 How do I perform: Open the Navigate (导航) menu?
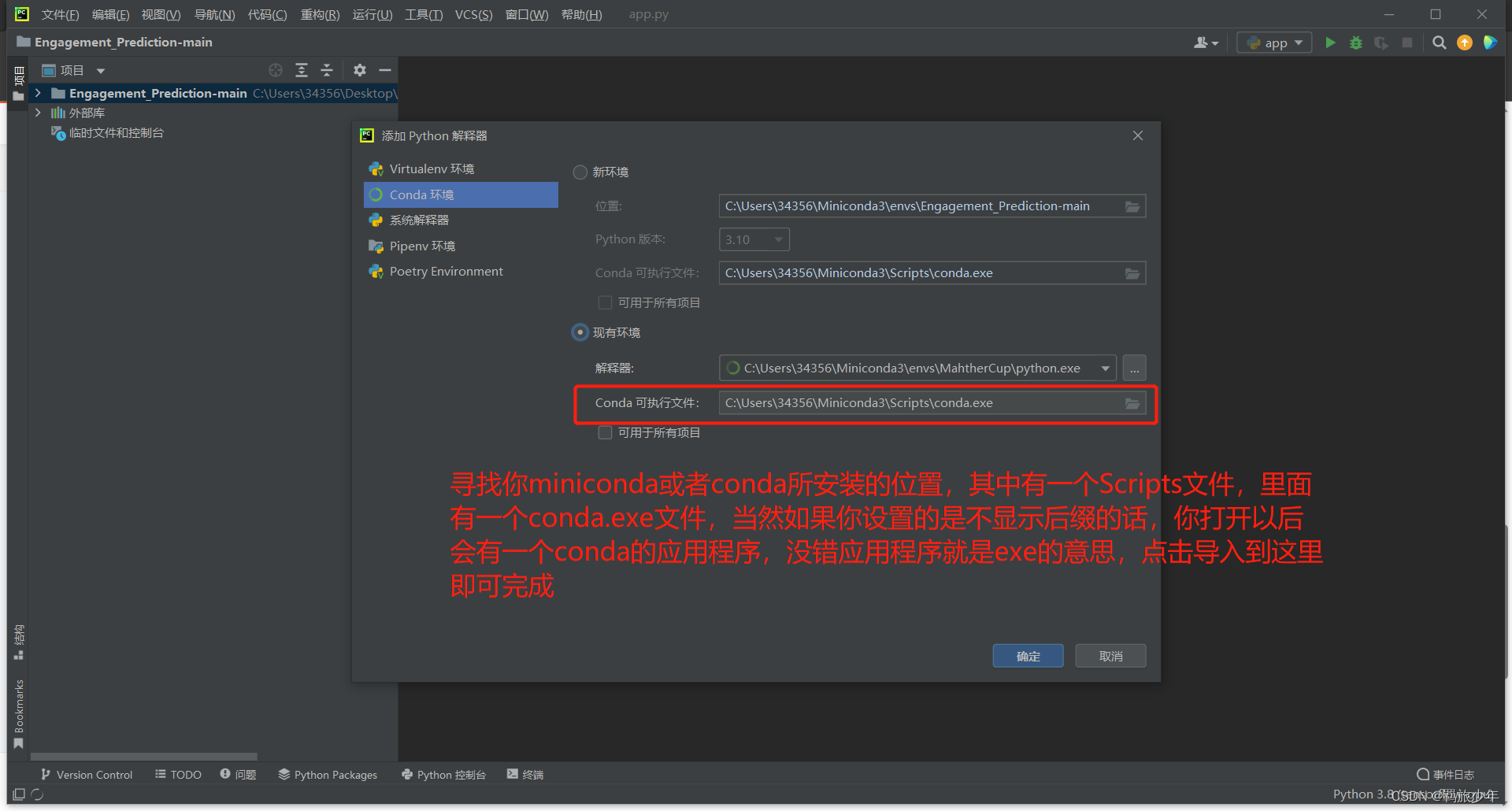coord(214,14)
